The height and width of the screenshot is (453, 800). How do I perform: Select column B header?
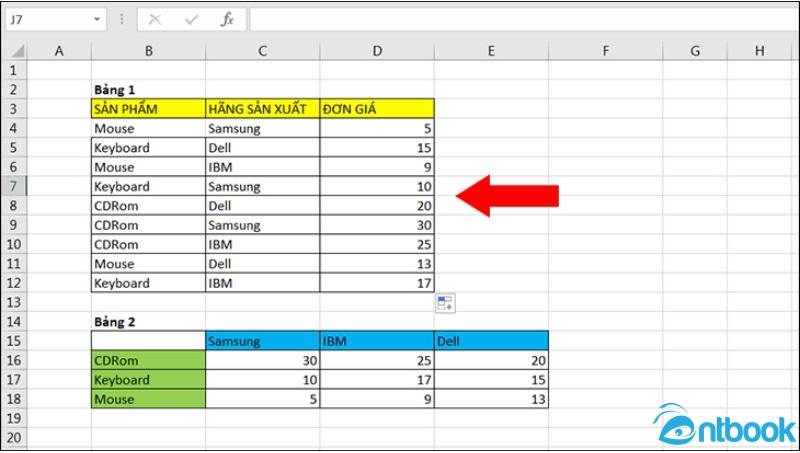click(x=148, y=51)
